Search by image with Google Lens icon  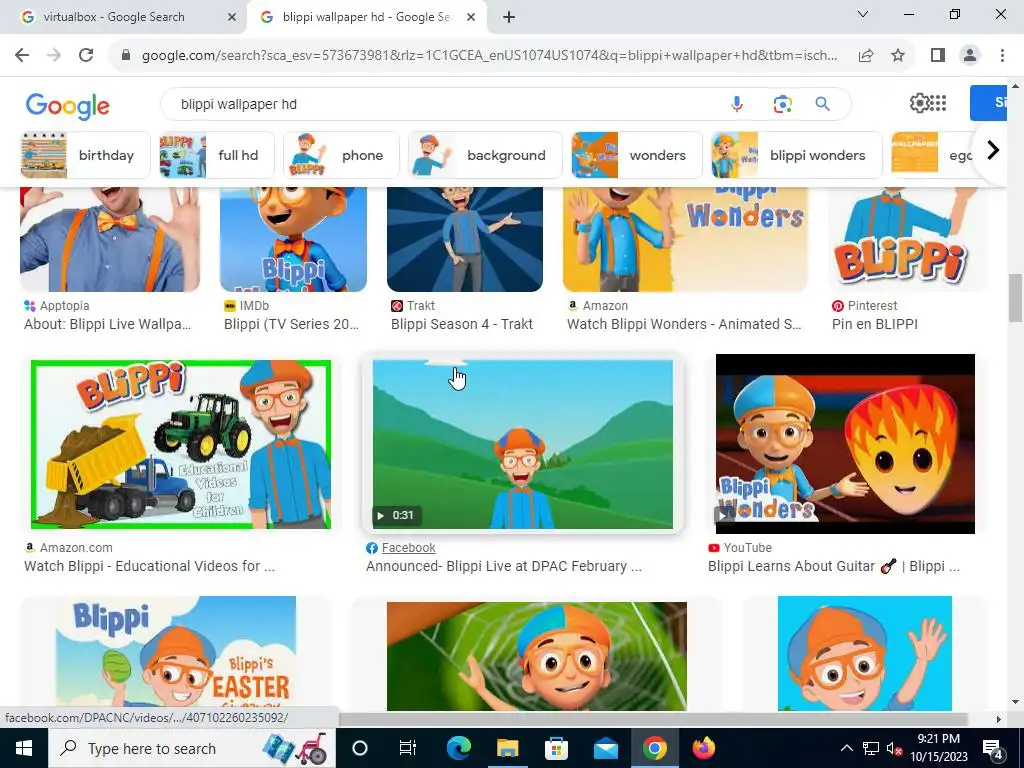782,104
